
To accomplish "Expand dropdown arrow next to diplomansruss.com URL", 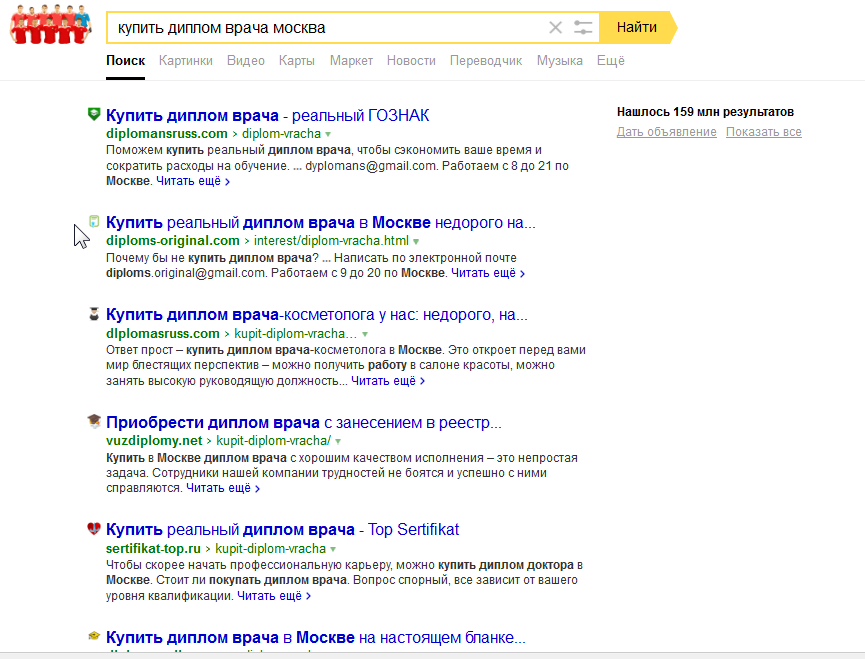I will click(328, 134).
